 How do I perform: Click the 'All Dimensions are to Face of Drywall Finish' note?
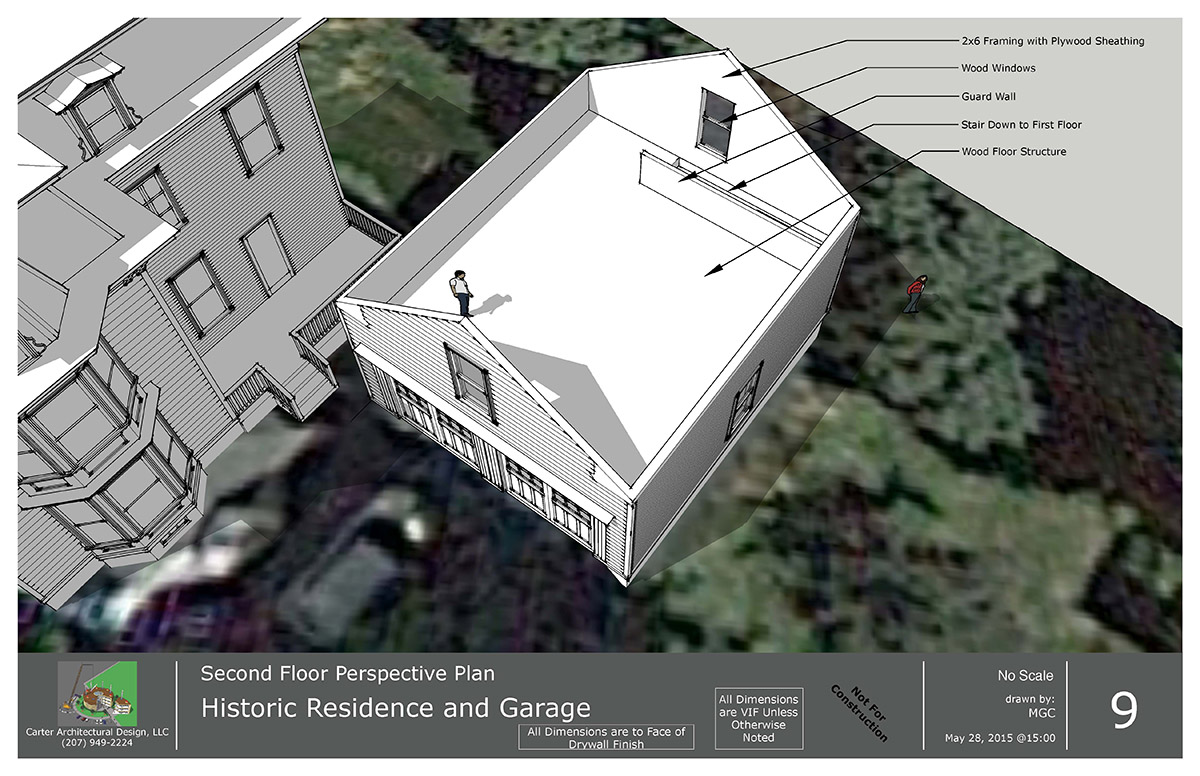(x=604, y=738)
